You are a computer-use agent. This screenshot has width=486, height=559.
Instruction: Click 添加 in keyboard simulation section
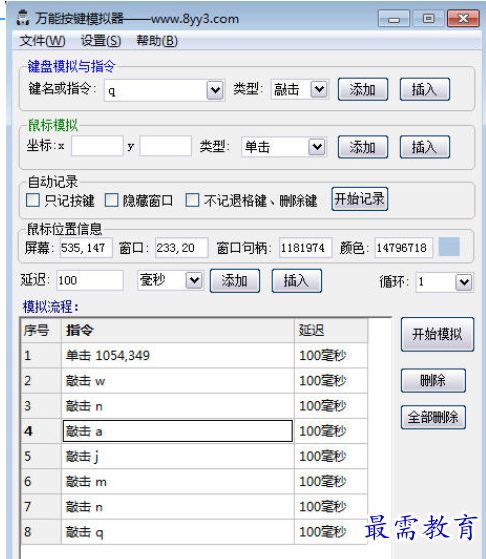(363, 89)
